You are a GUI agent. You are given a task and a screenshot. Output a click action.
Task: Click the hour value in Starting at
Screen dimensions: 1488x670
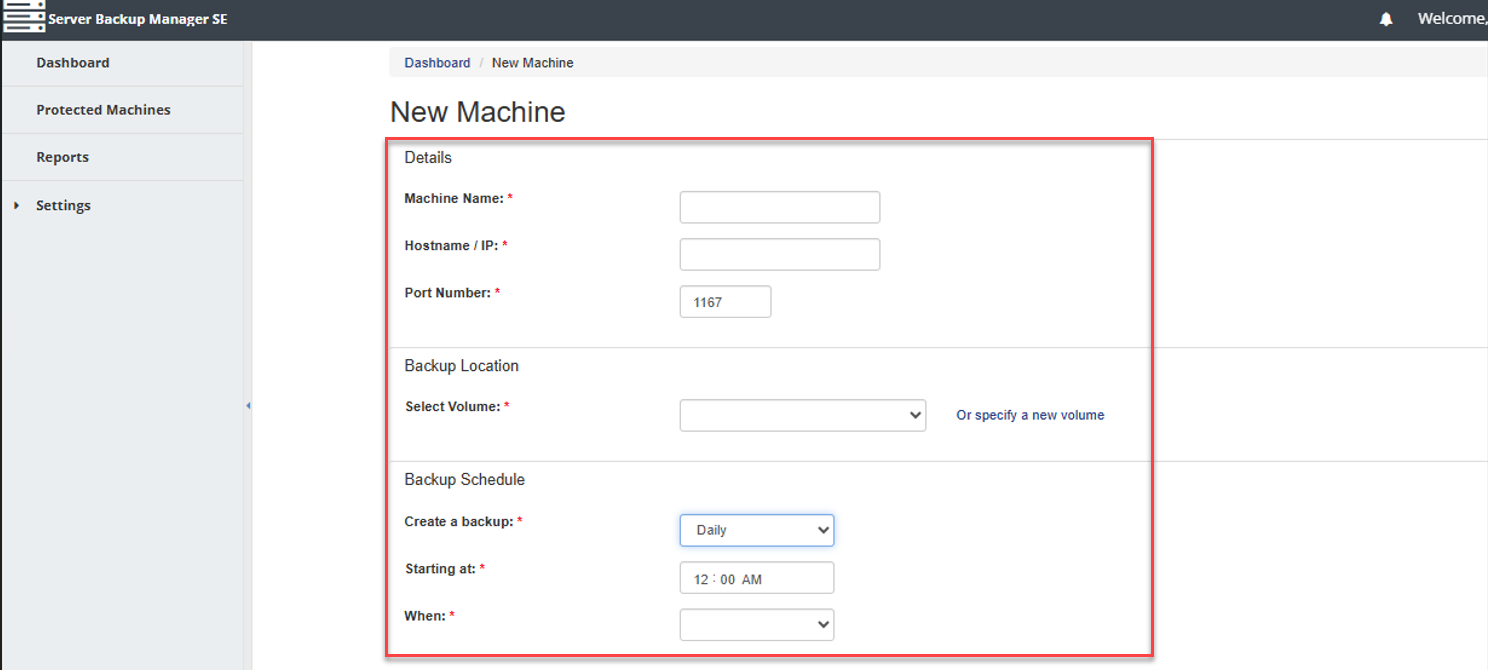coord(701,579)
